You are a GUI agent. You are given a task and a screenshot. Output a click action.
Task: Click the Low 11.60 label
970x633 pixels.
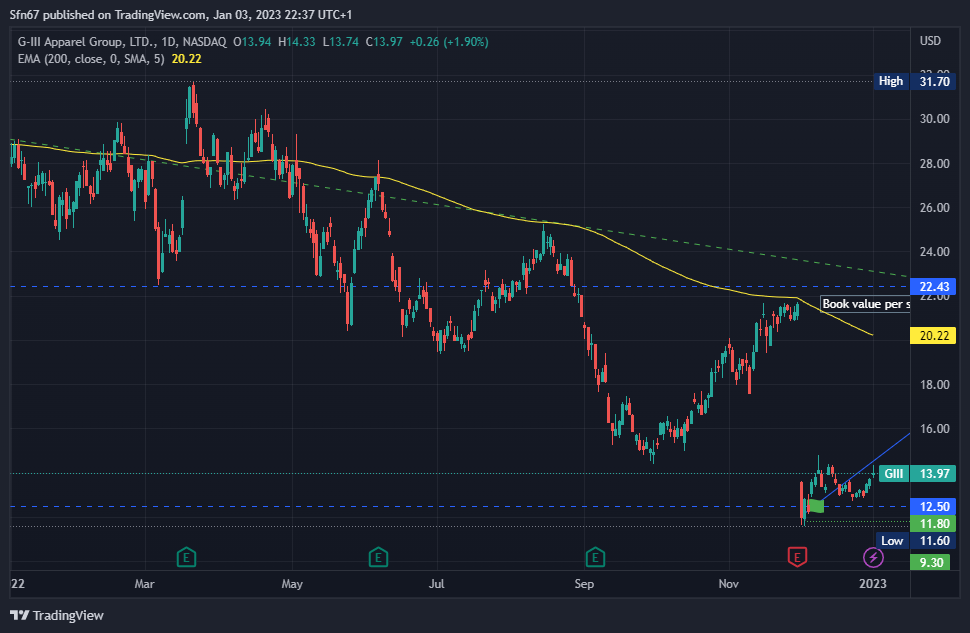pos(916,541)
